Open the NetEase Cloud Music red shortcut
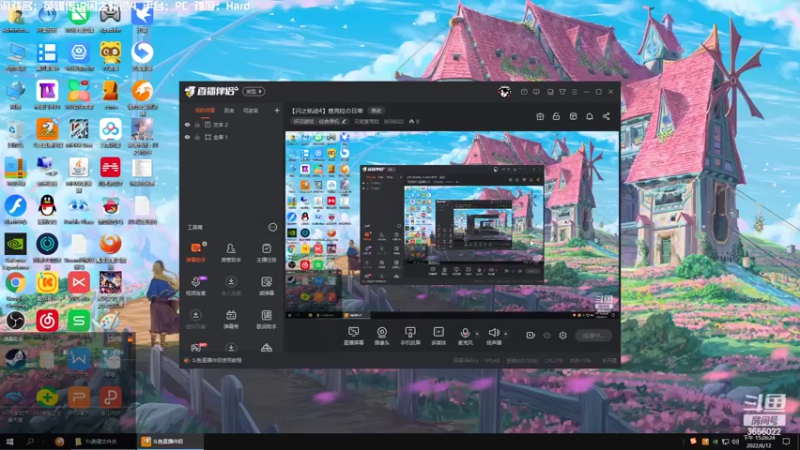 47,320
